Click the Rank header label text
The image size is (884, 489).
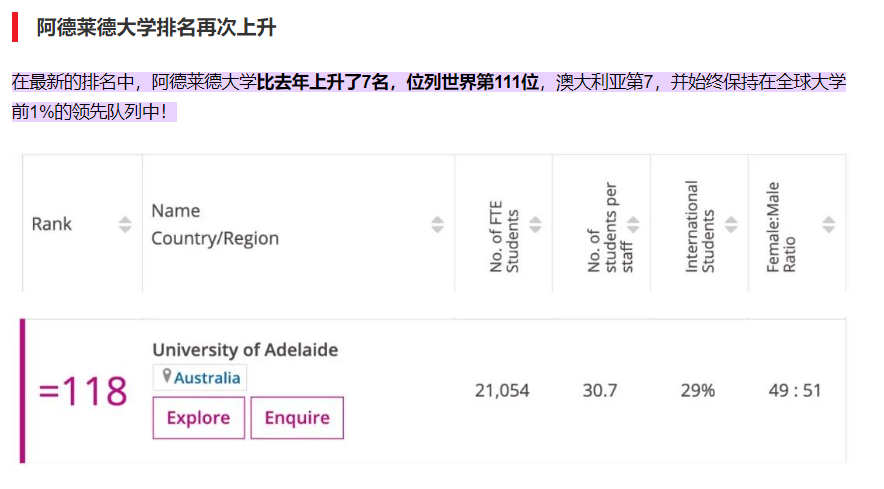[x=52, y=224]
